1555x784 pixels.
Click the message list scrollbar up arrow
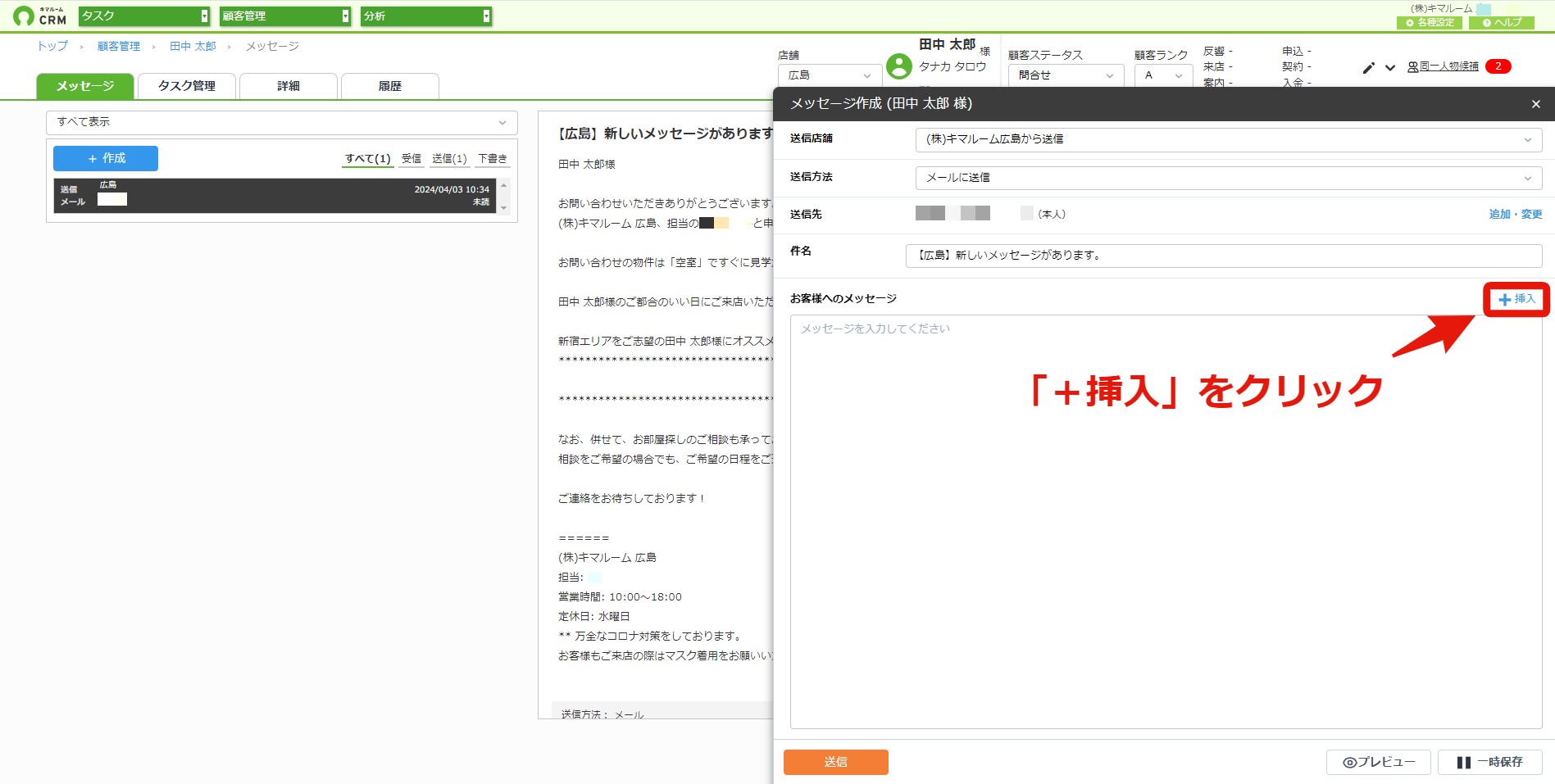504,184
